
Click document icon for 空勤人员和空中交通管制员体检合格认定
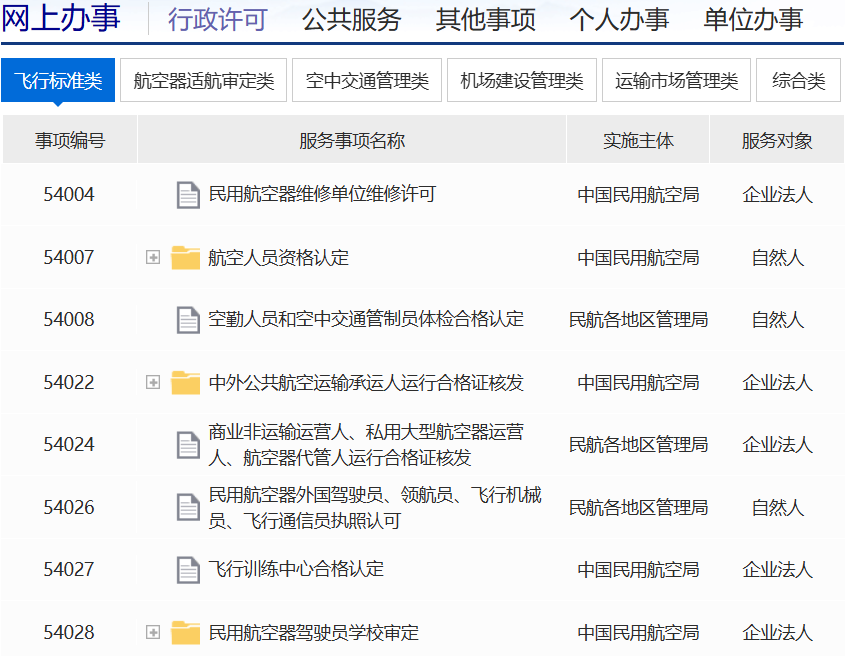point(188,320)
